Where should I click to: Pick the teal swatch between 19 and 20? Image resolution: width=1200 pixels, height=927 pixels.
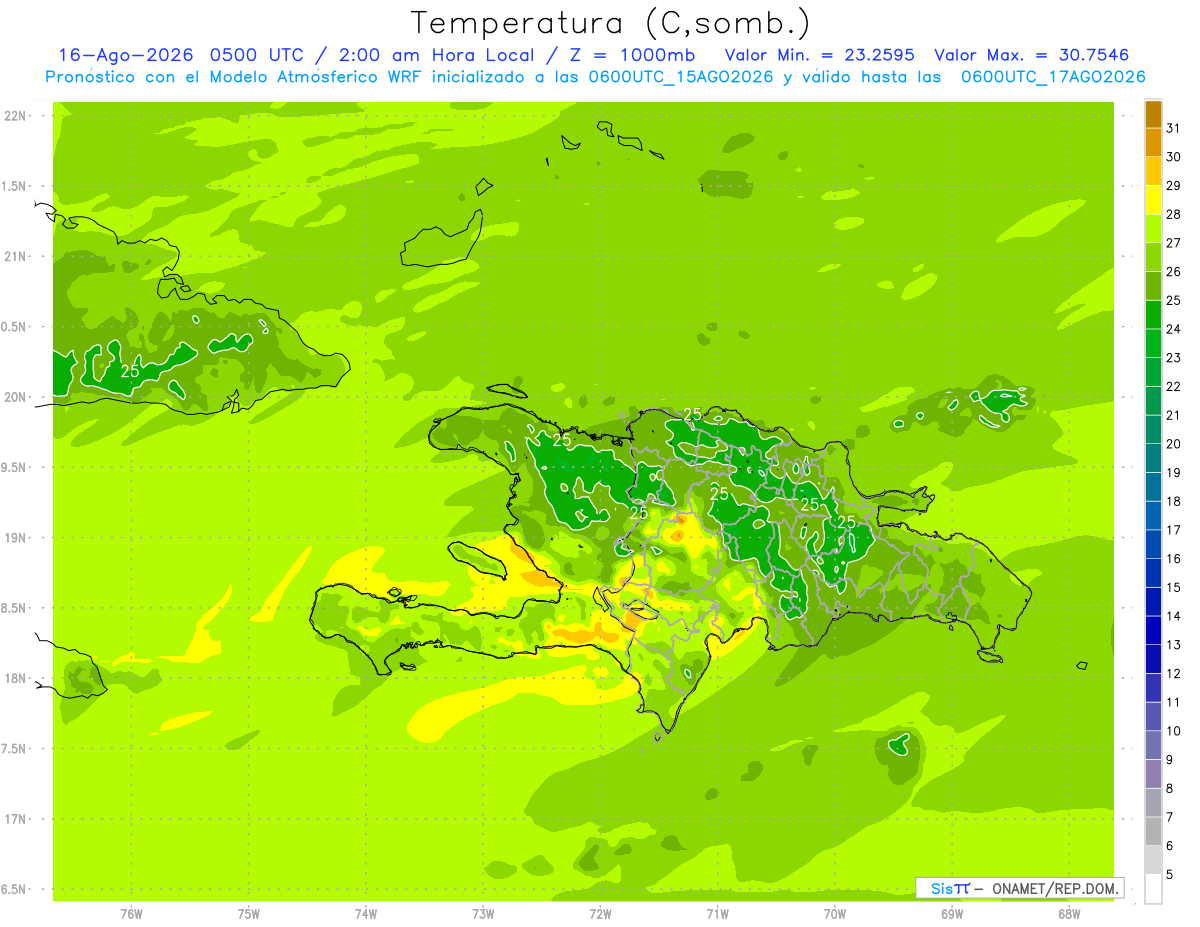tap(1153, 458)
